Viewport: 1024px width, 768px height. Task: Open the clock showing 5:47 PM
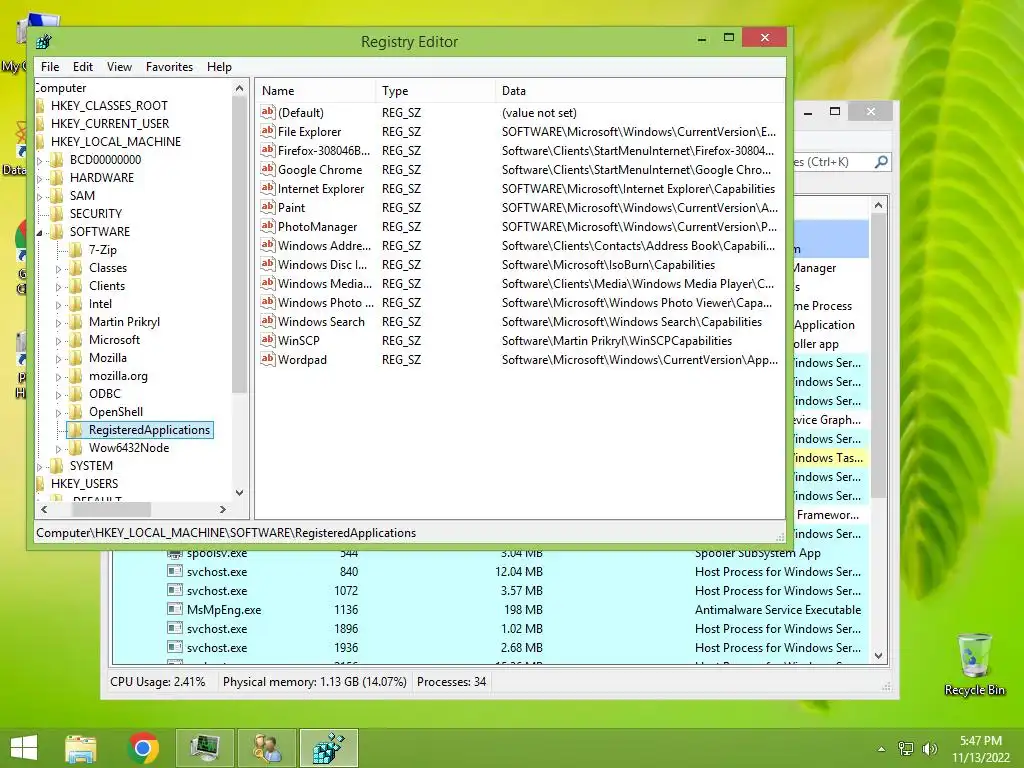coord(980,748)
